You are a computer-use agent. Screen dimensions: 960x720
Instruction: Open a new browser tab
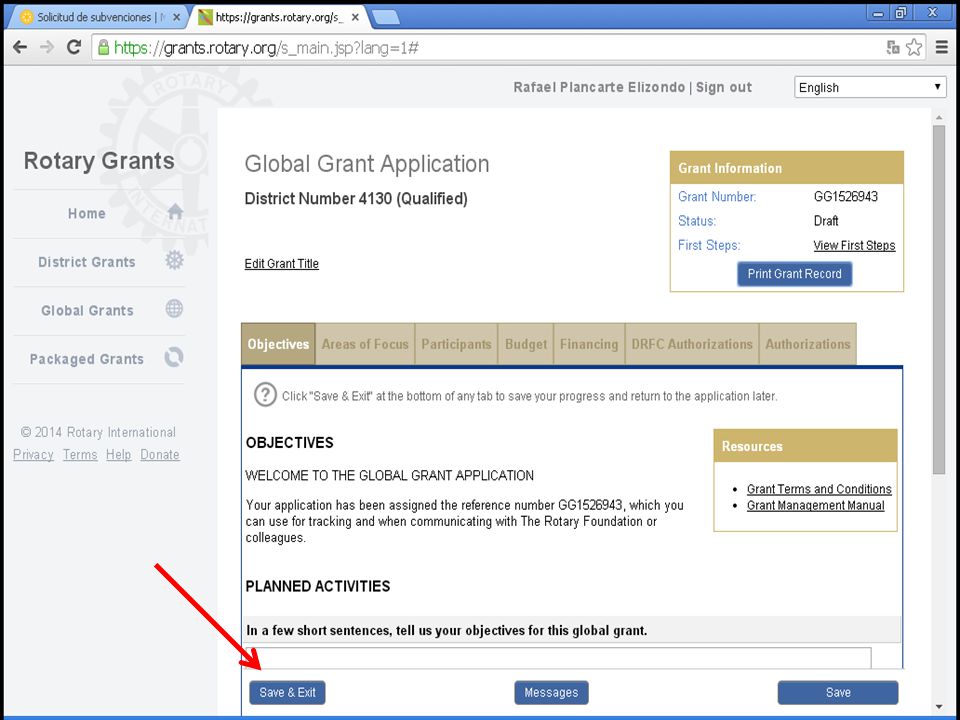tap(386, 18)
